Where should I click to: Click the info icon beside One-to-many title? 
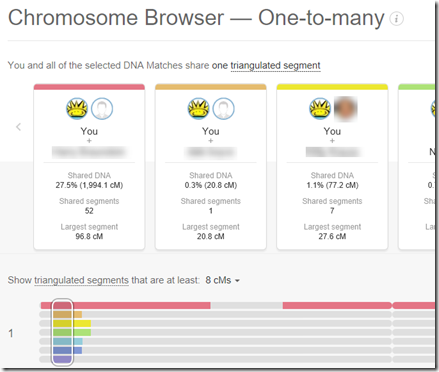[x=397, y=19]
